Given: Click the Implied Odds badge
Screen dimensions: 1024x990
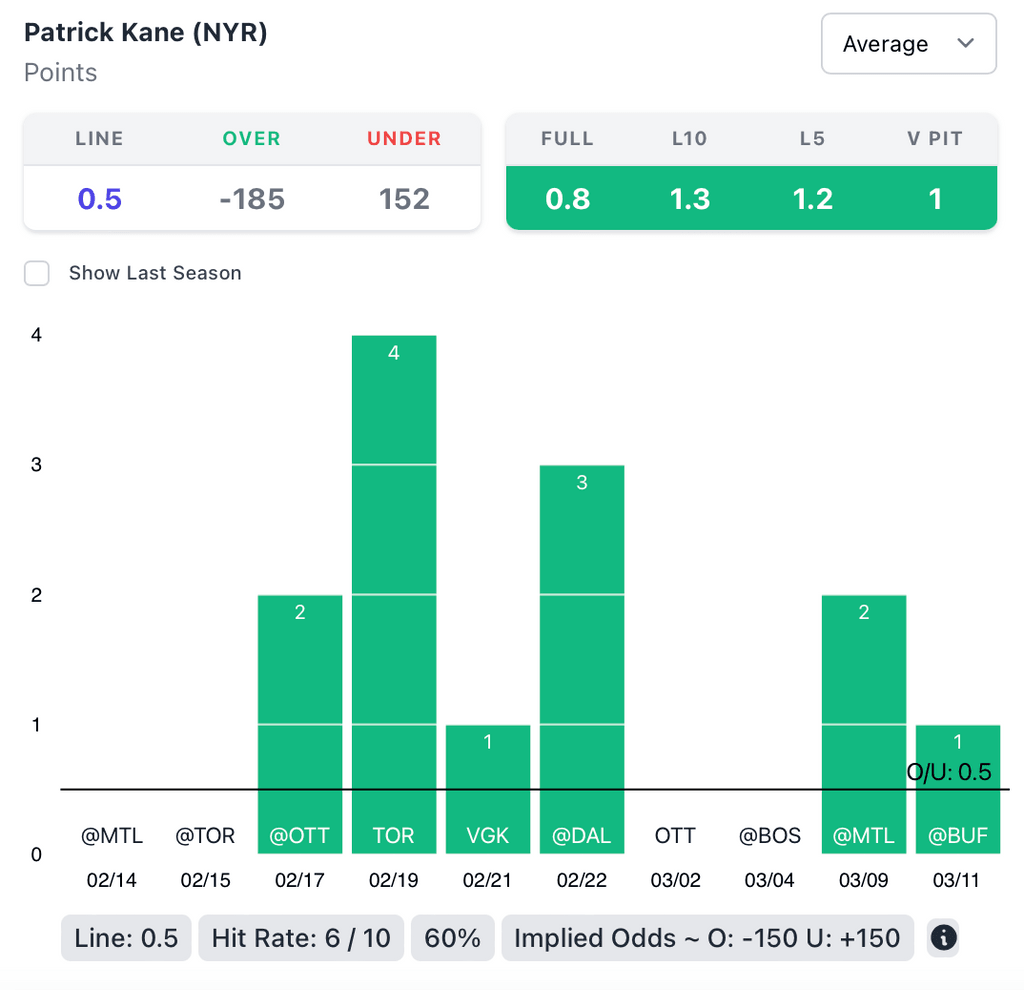Looking at the screenshot, I should [x=707, y=938].
